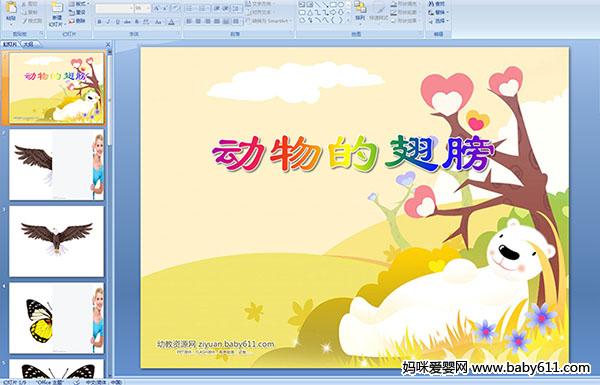Click the Copy (复制) button

click(x=29, y=12)
